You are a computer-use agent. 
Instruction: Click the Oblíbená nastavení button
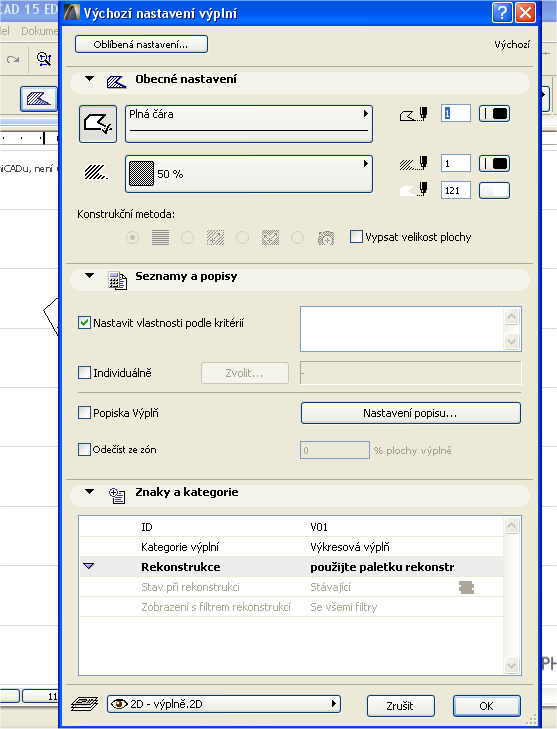click(x=141, y=45)
